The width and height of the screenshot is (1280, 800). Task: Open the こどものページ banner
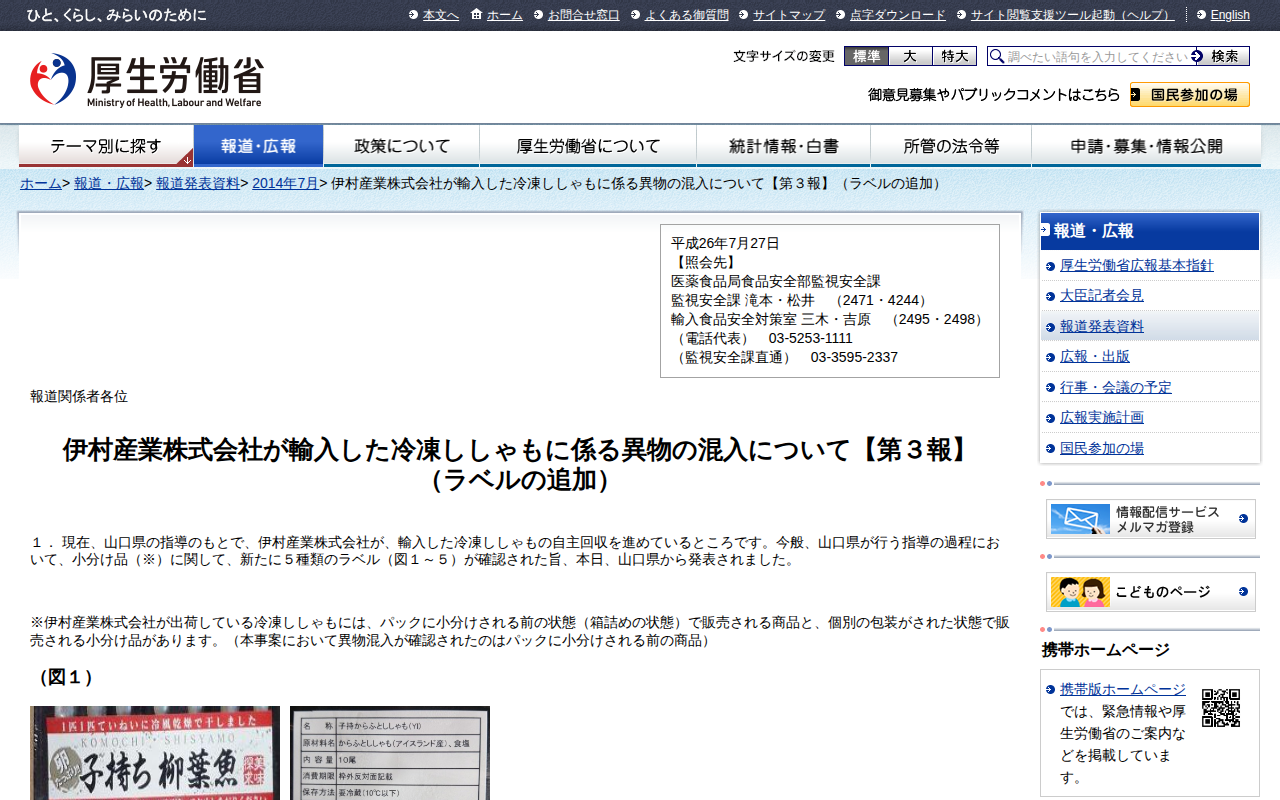1151,592
